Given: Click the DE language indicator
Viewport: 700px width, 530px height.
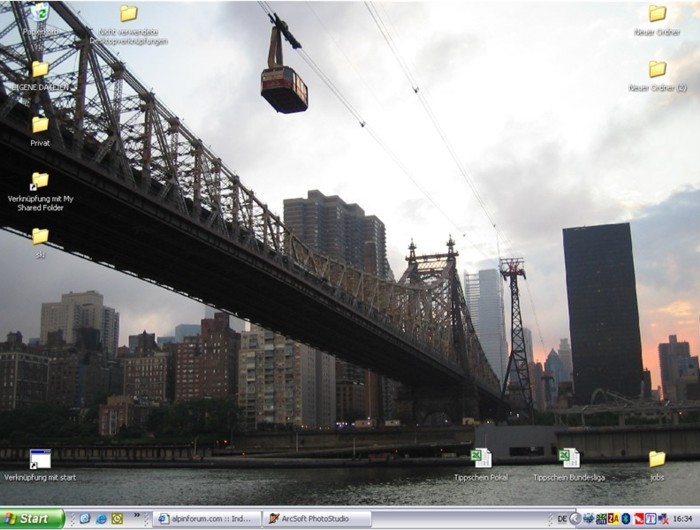Looking at the screenshot, I should [x=562, y=519].
